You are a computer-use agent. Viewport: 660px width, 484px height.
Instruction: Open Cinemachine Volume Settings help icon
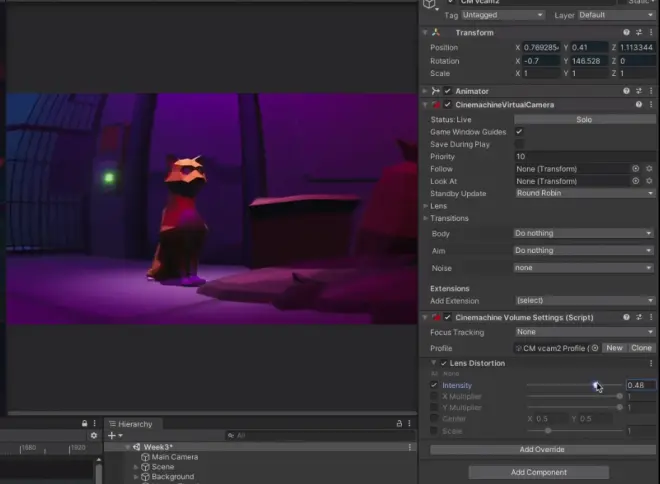point(626,317)
